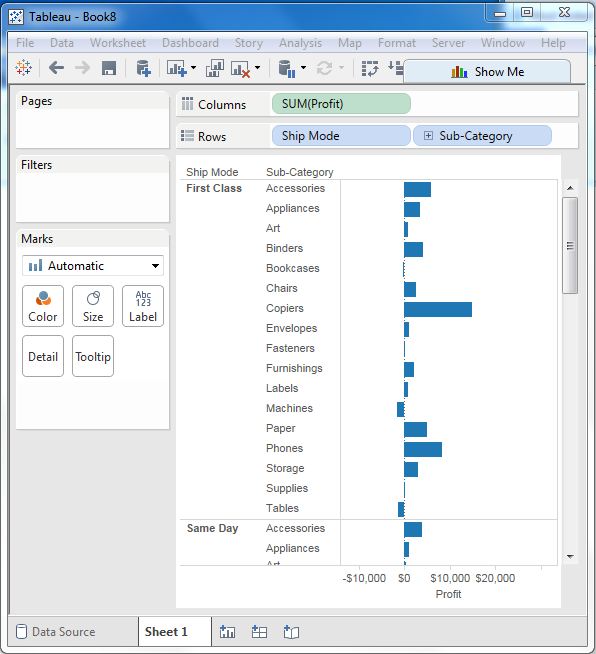This screenshot has height=654, width=596.
Task: Open the Clear Sheet dropdown arrow
Action: tap(258, 68)
